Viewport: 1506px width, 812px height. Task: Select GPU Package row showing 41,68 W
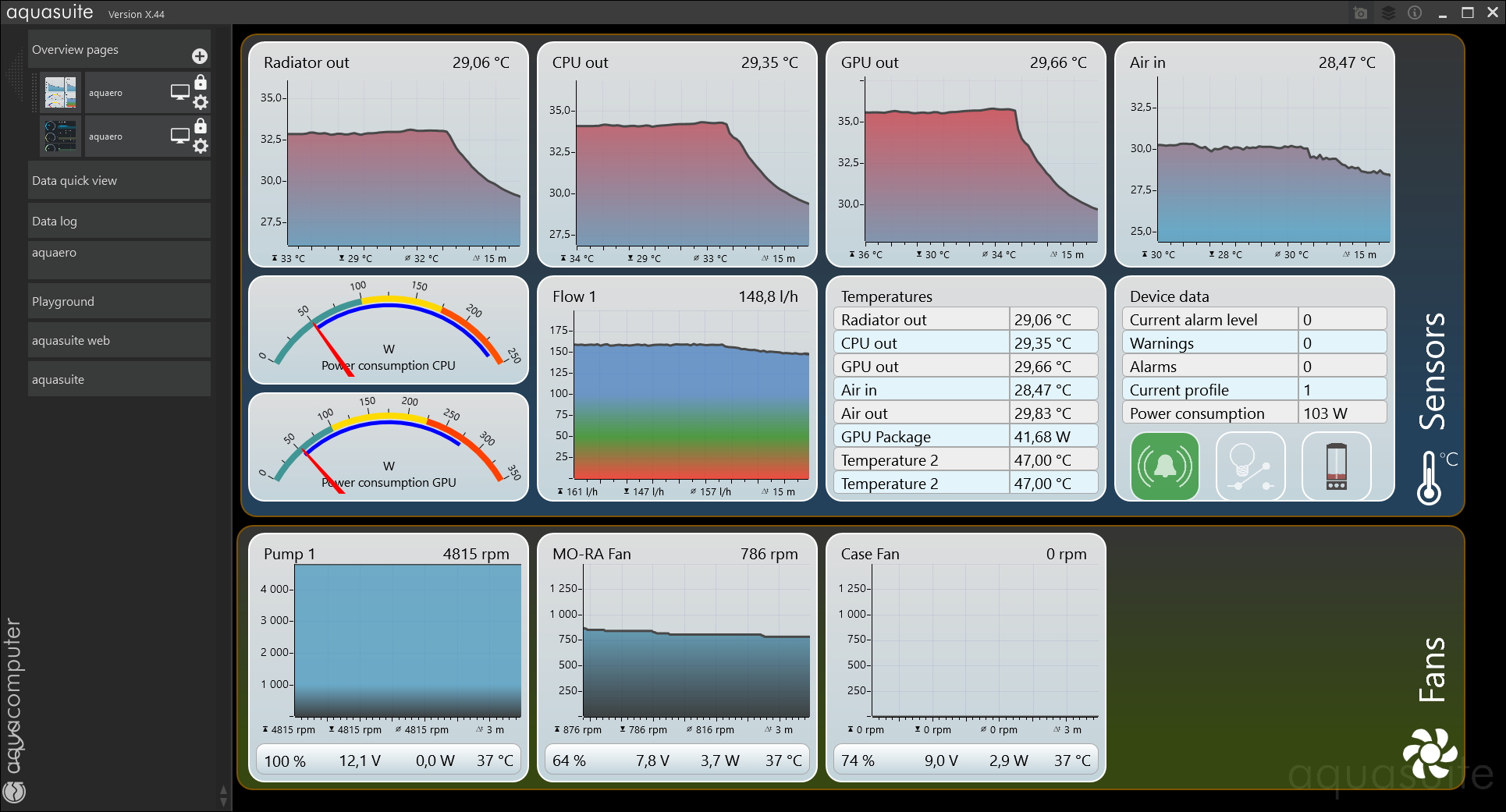point(966,436)
